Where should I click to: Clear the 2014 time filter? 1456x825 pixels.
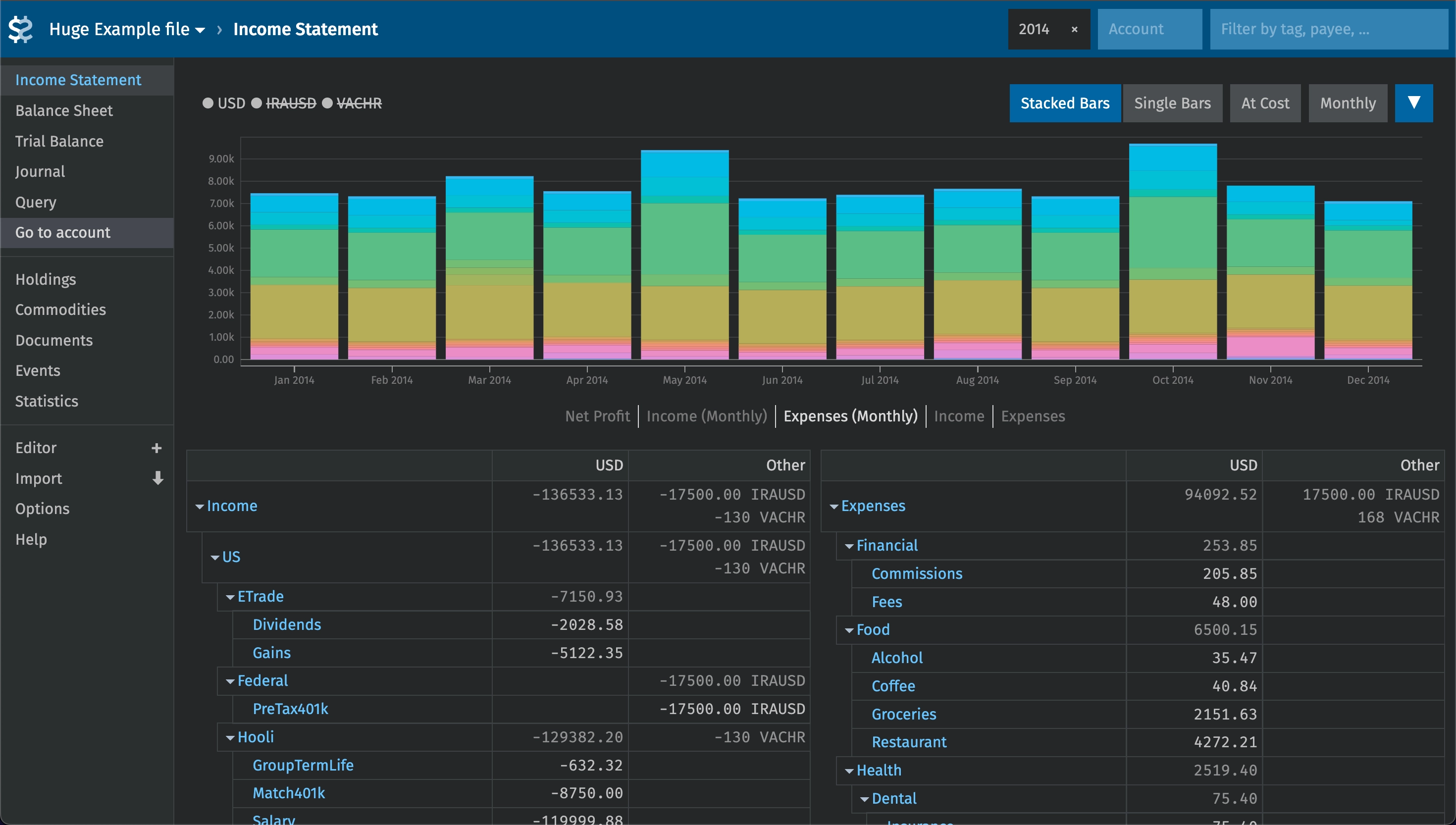pos(1074,30)
